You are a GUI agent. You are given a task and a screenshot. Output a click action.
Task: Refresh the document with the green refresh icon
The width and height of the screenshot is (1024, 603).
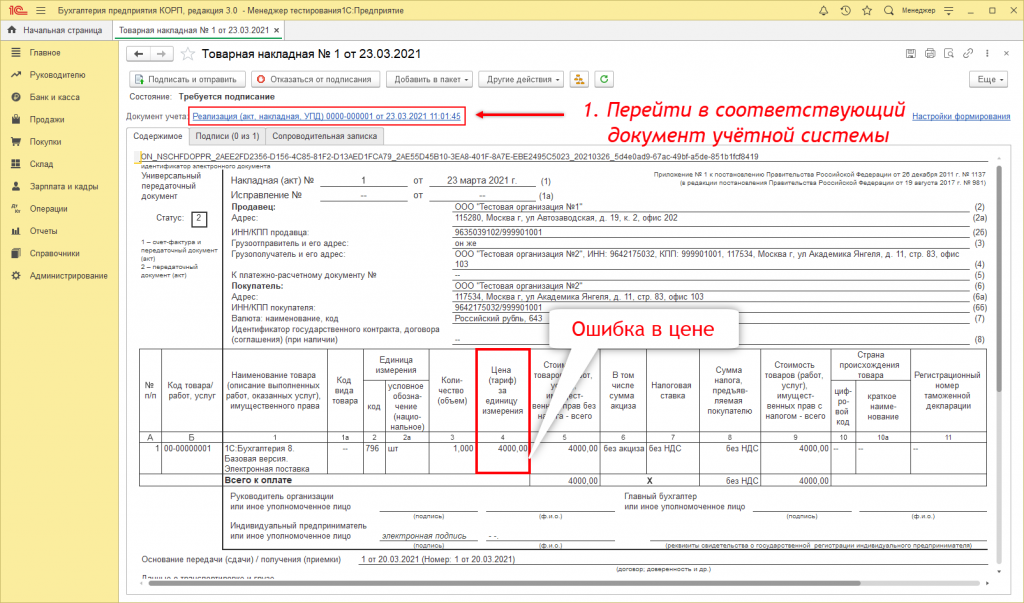pyautogui.click(x=604, y=79)
